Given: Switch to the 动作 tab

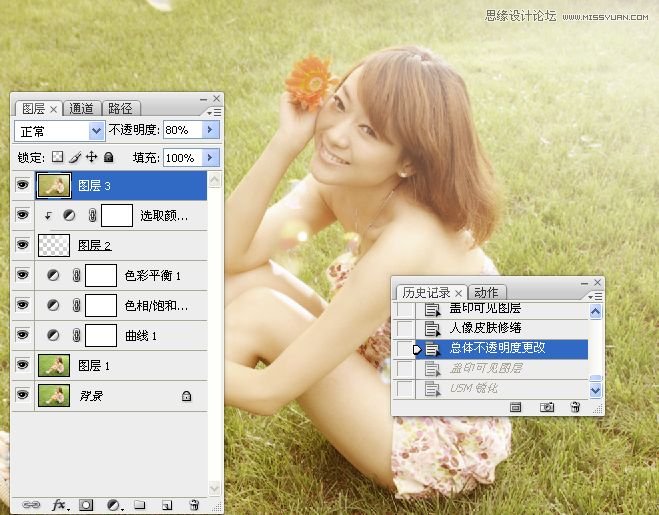Looking at the screenshot, I should 485,292.
